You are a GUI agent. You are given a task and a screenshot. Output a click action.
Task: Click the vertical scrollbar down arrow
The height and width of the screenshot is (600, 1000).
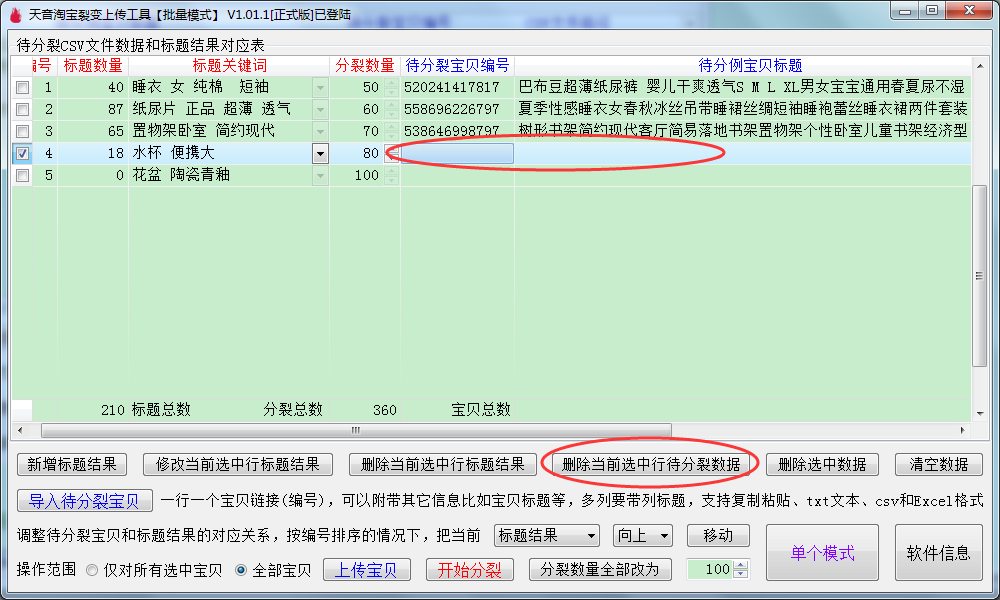tap(980, 414)
